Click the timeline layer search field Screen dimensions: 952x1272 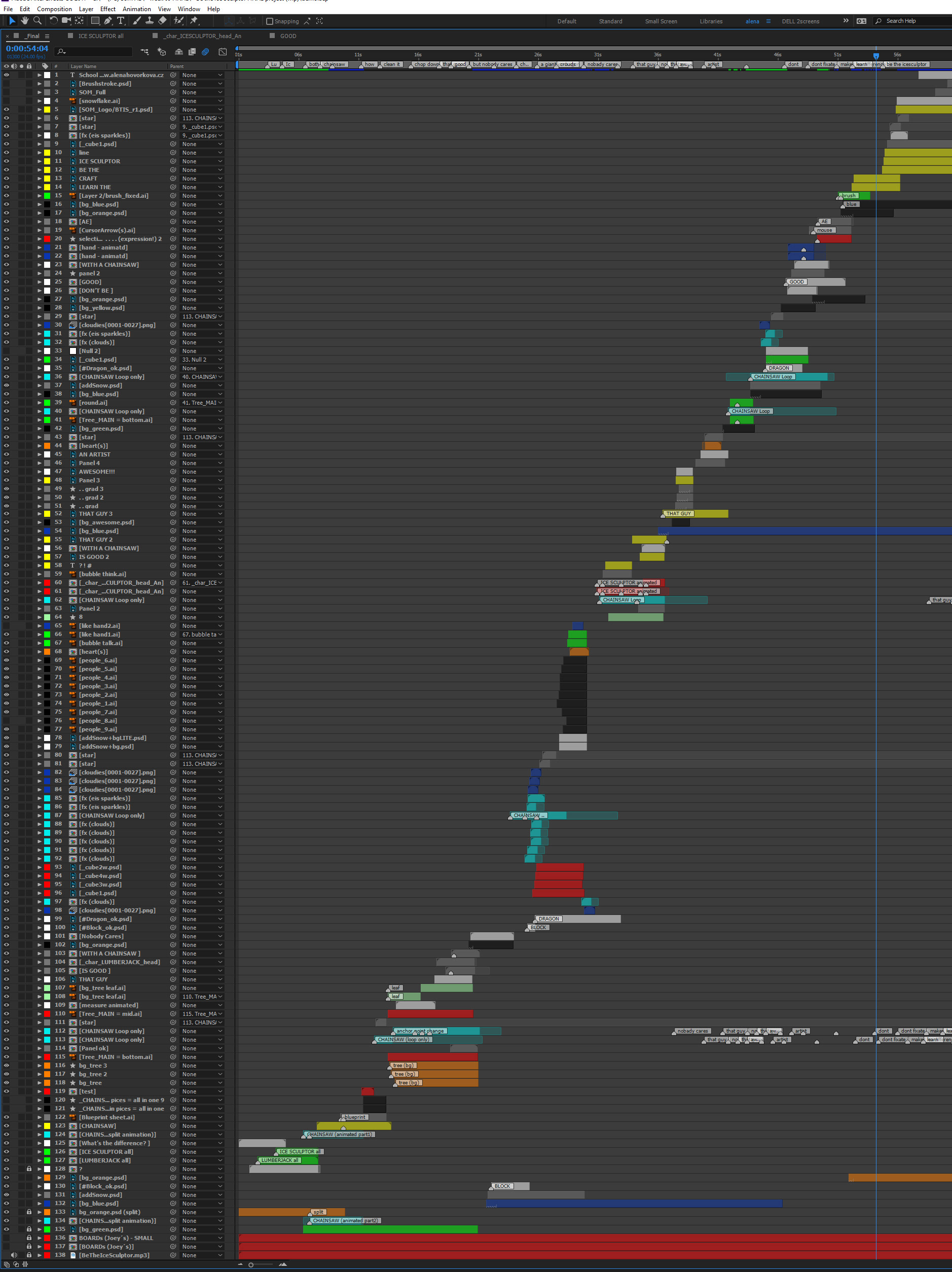(94, 52)
